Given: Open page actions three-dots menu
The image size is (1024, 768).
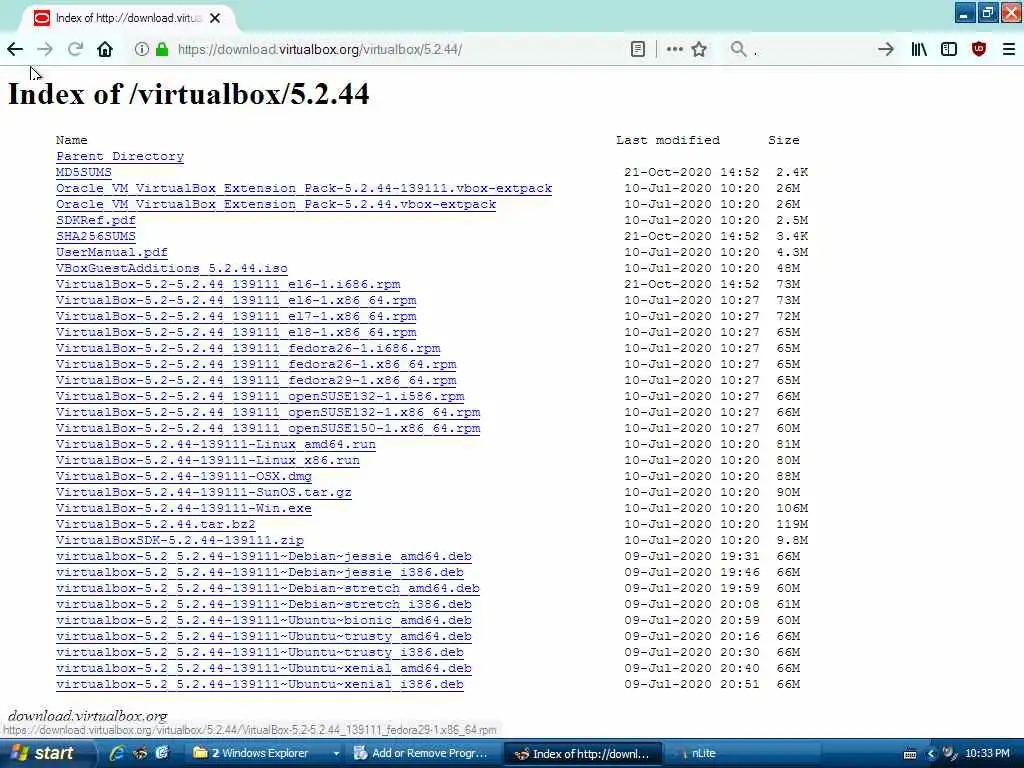Looking at the screenshot, I should tap(675, 49).
